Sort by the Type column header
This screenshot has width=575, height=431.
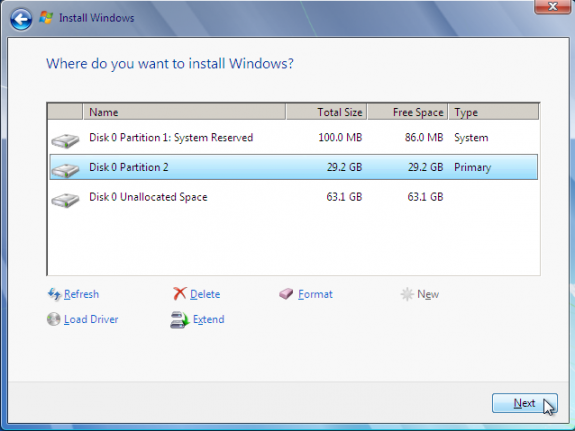pyautogui.click(x=494, y=112)
